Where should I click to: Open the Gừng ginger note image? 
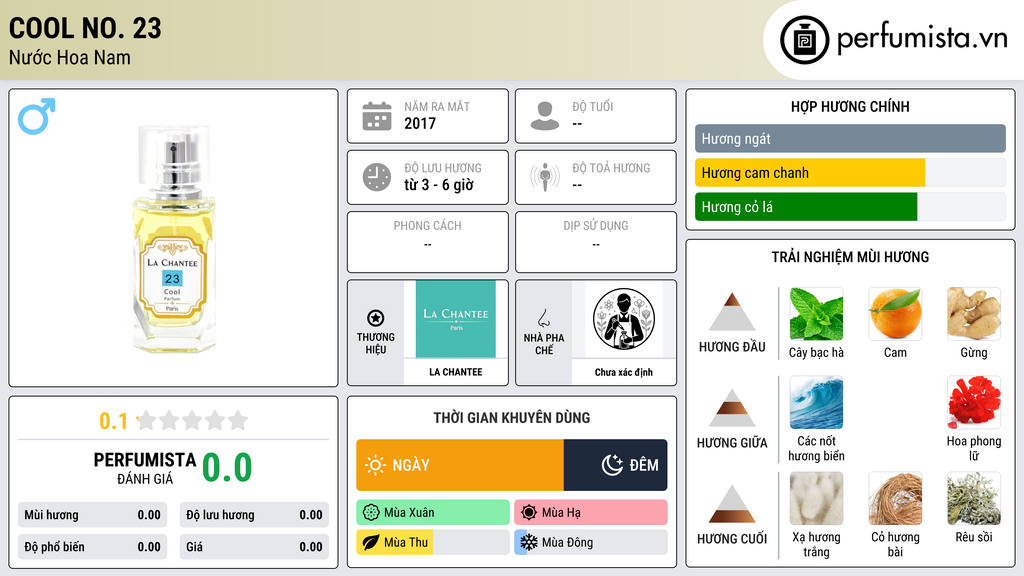point(974,314)
